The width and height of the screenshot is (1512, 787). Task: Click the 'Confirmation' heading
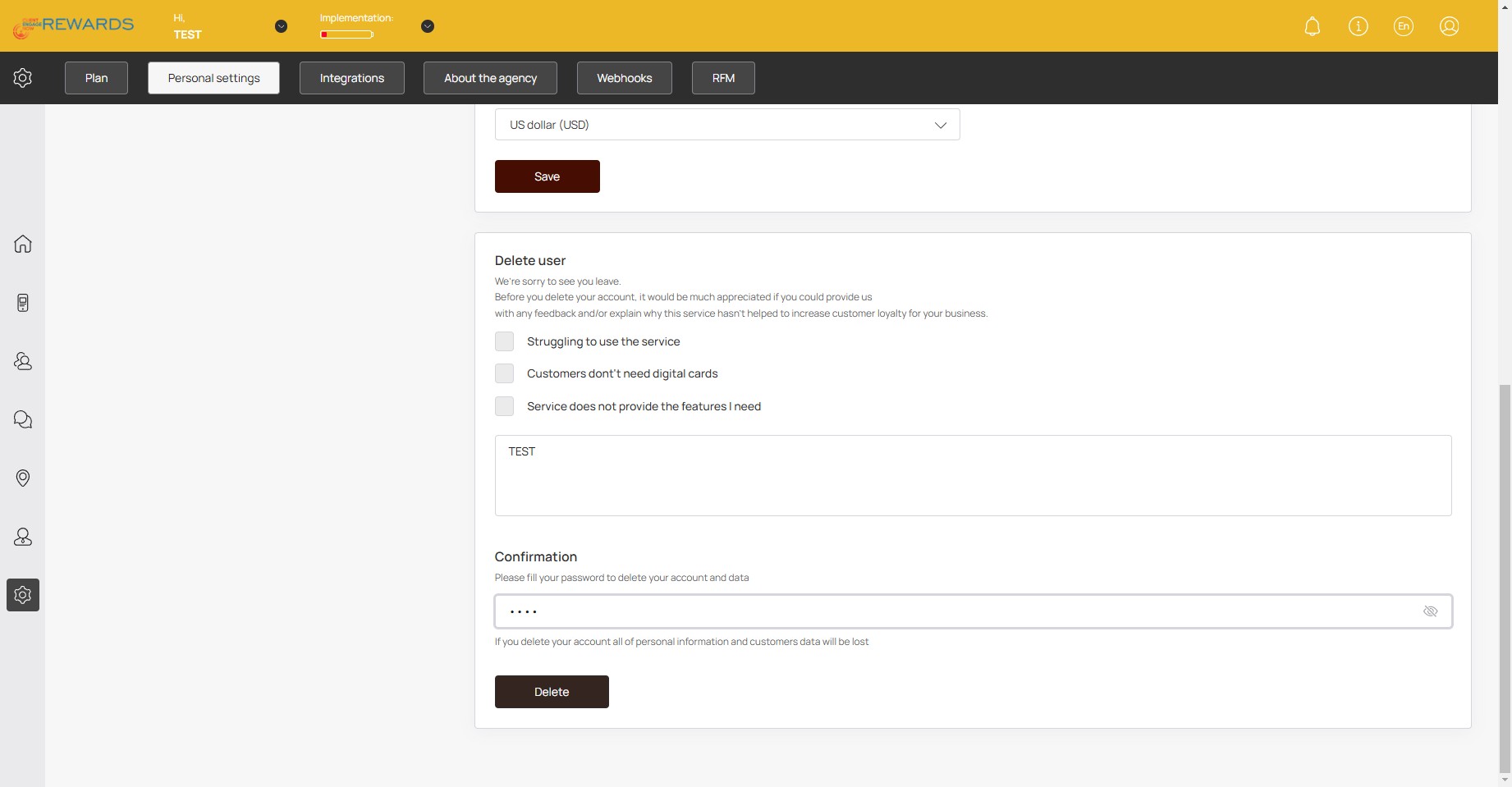(536, 556)
